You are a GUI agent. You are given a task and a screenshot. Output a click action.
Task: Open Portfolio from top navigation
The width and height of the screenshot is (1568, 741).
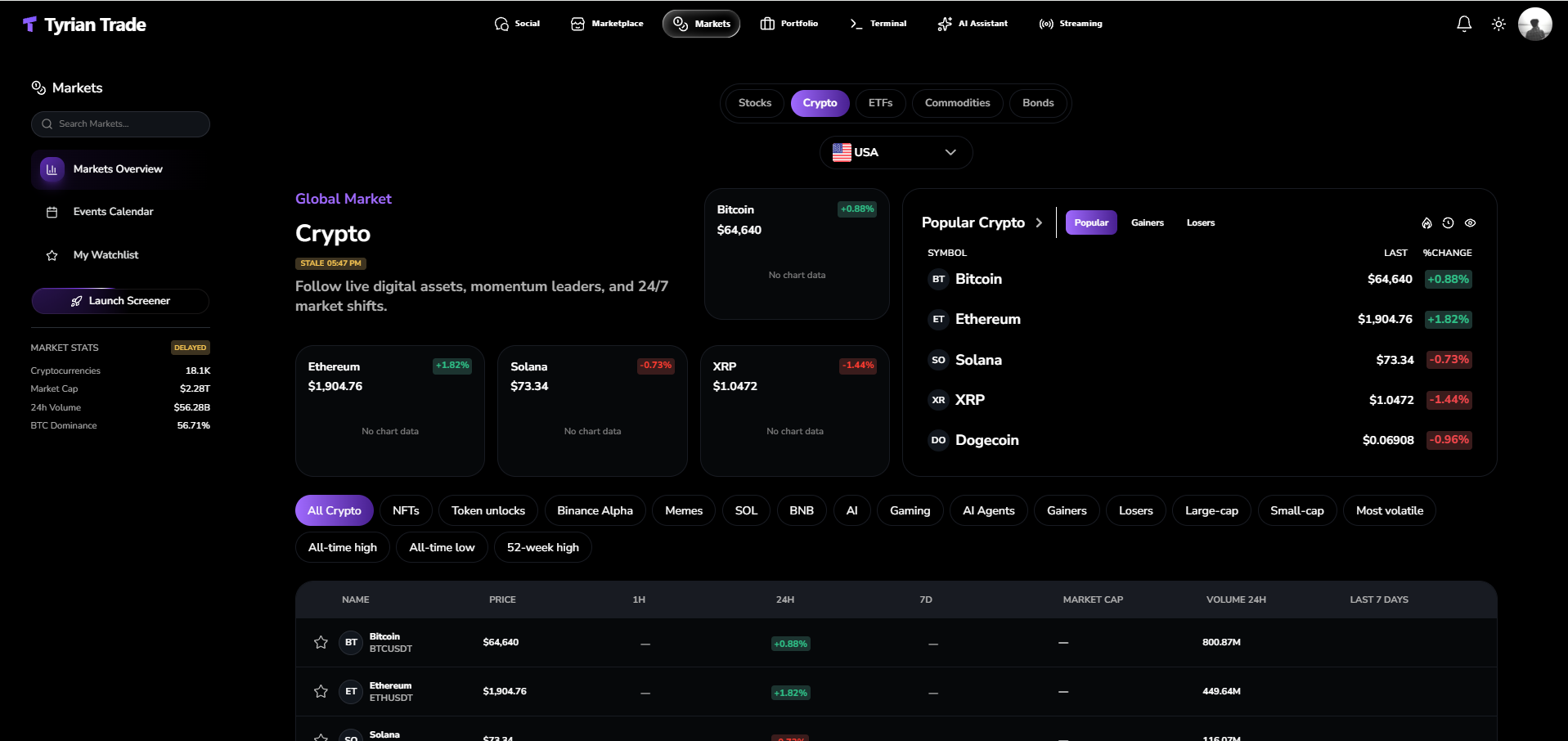(x=789, y=24)
